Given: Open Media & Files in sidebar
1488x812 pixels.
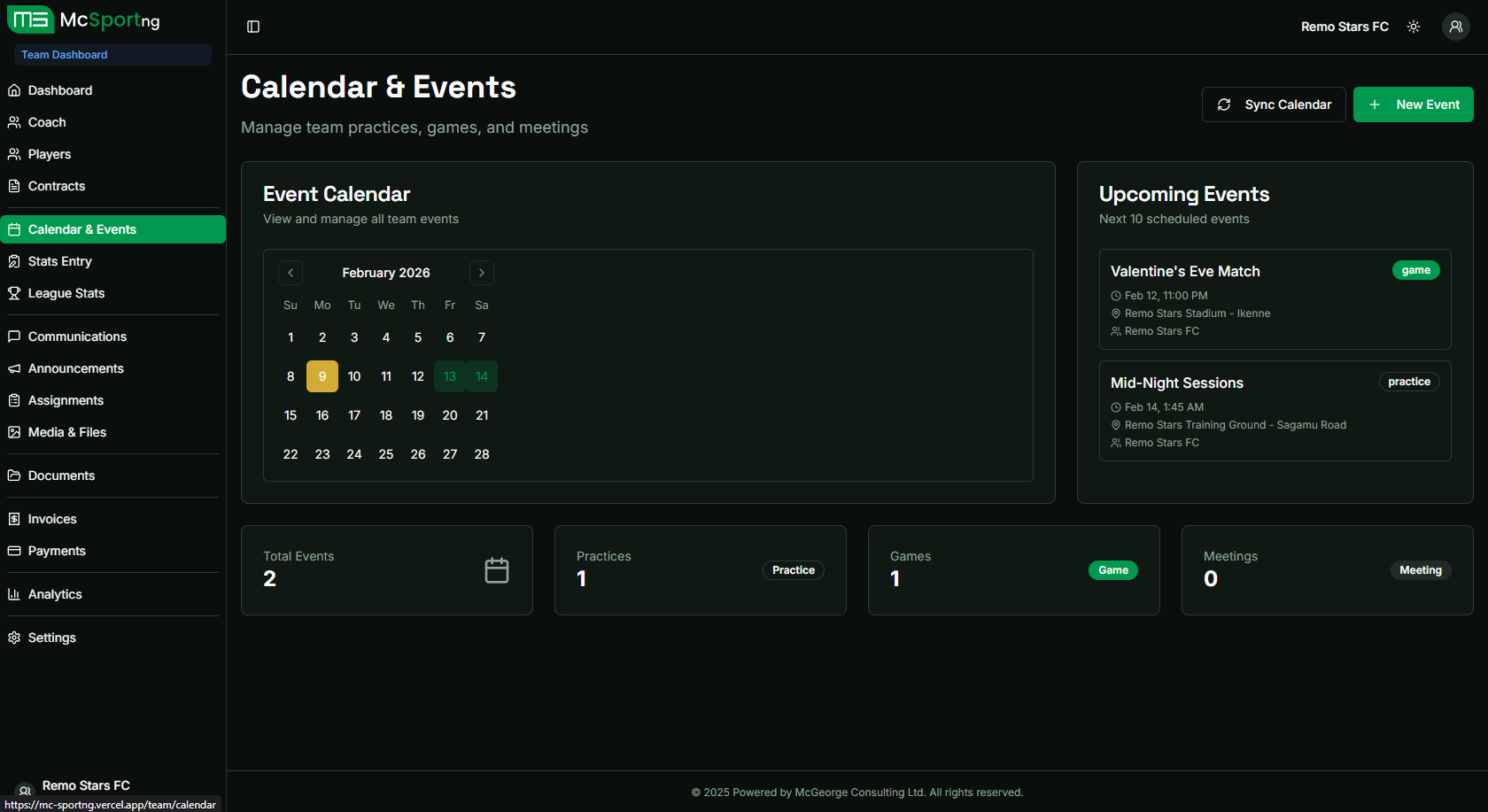Looking at the screenshot, I should (66, 432).
